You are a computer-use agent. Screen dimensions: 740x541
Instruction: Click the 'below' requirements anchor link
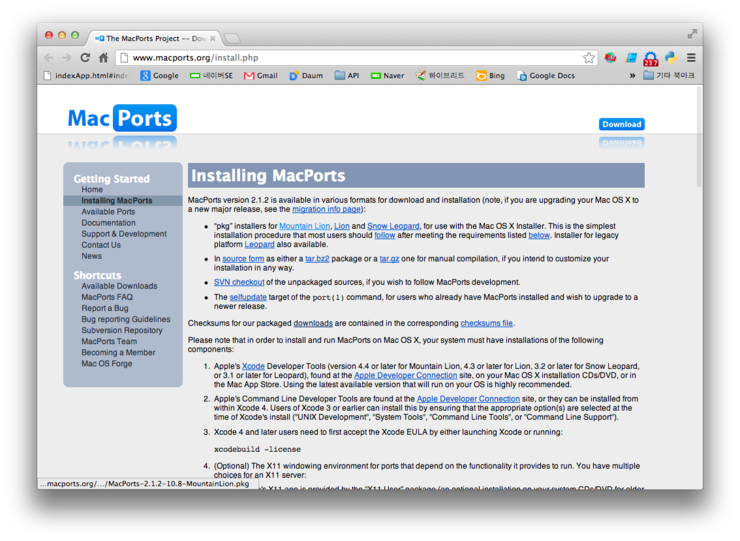(x=539, y=235)
